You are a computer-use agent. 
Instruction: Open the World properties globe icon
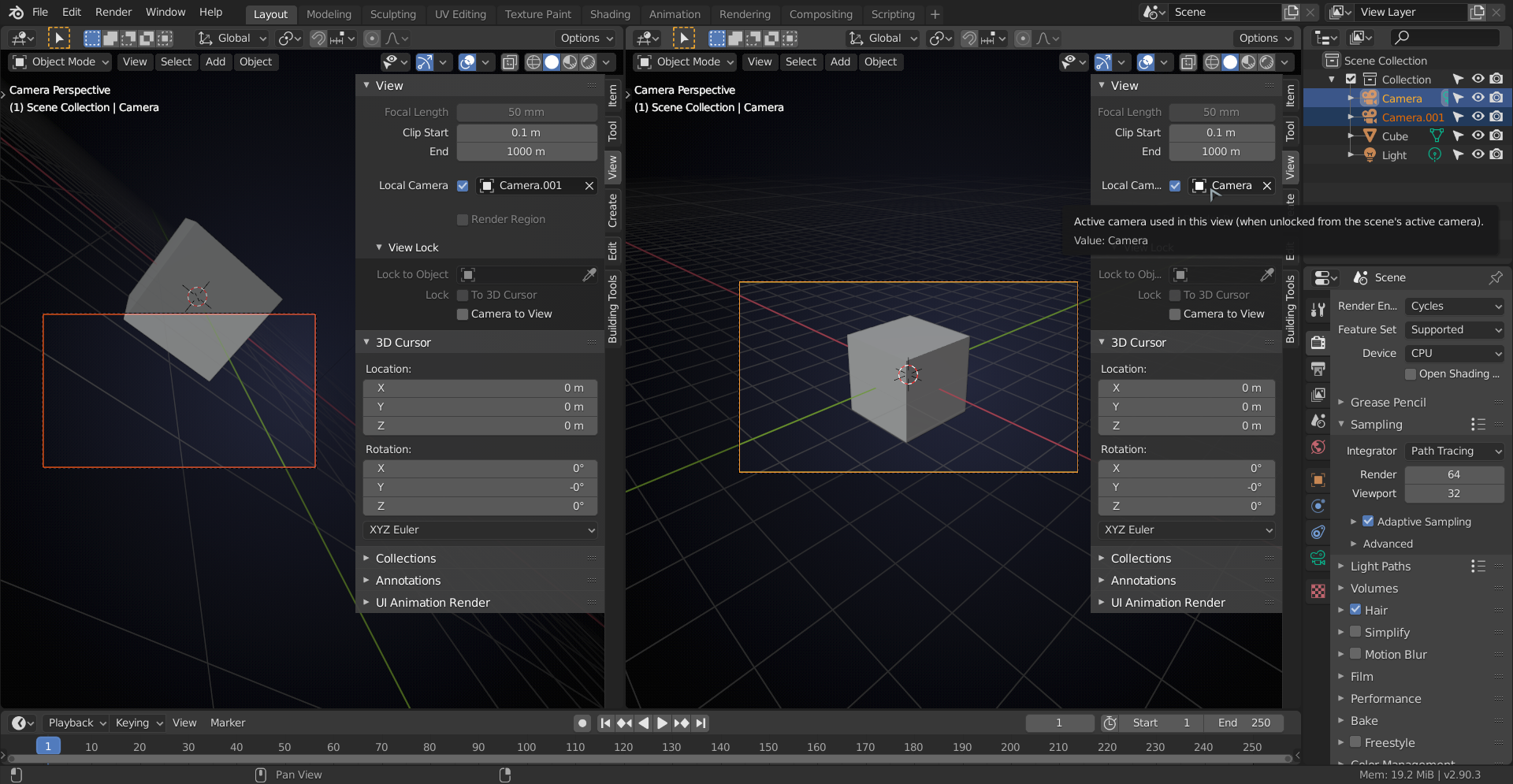[1318, 448]
